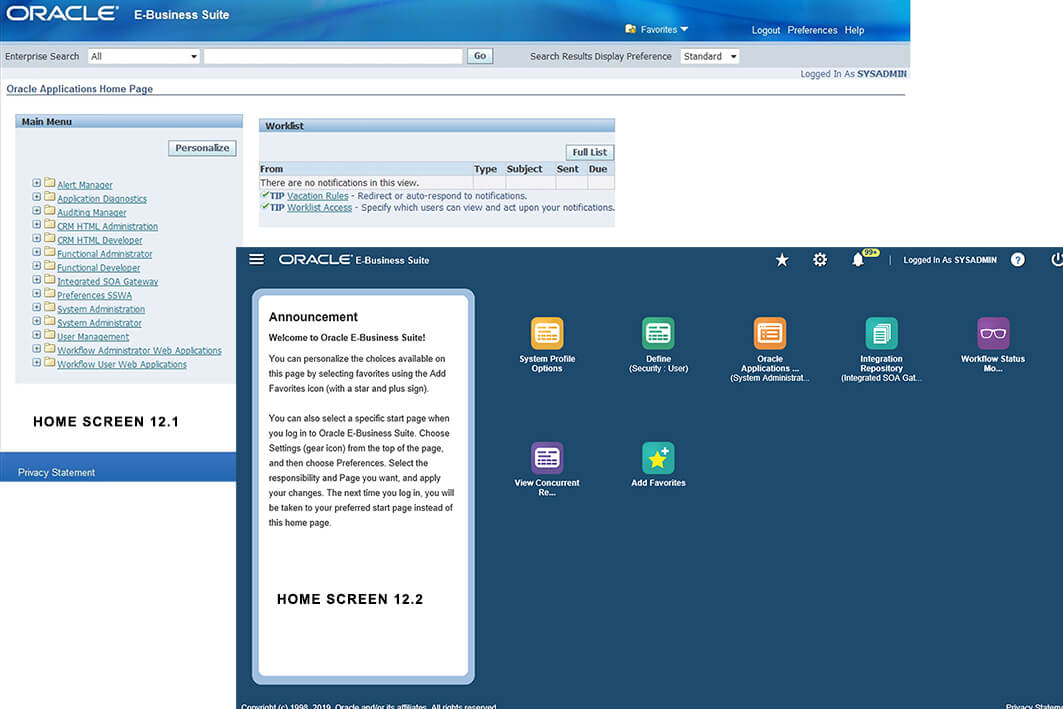The image size is (1063, 709).
Task: Open settings gear in 12.2 header
Action: pyautogui.click(x=820, y=260)
